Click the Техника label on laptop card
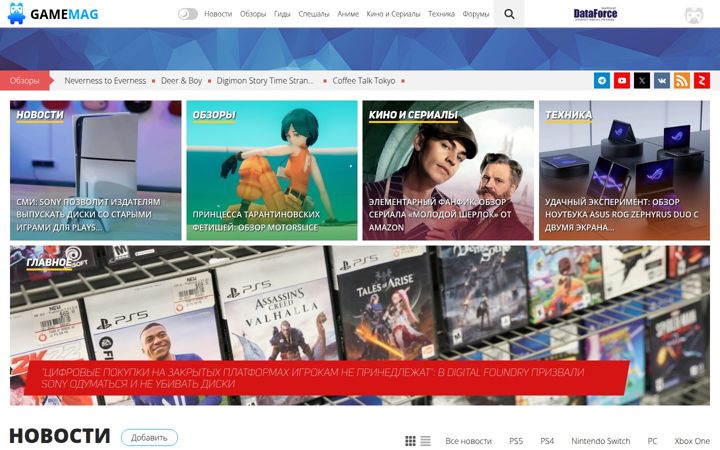The image size is (720, 450). click(568, 115)
